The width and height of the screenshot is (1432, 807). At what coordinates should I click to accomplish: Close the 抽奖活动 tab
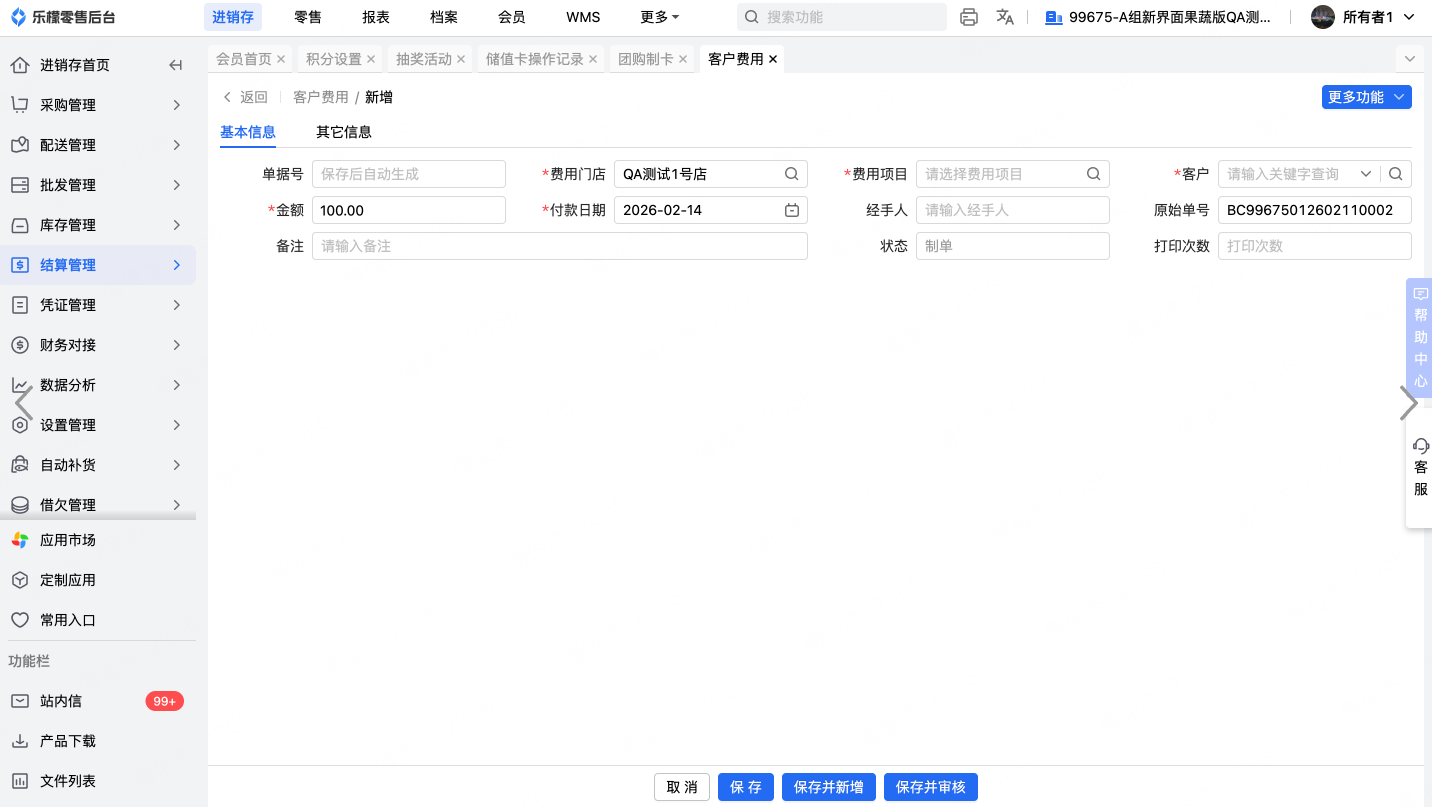point(461,59)
